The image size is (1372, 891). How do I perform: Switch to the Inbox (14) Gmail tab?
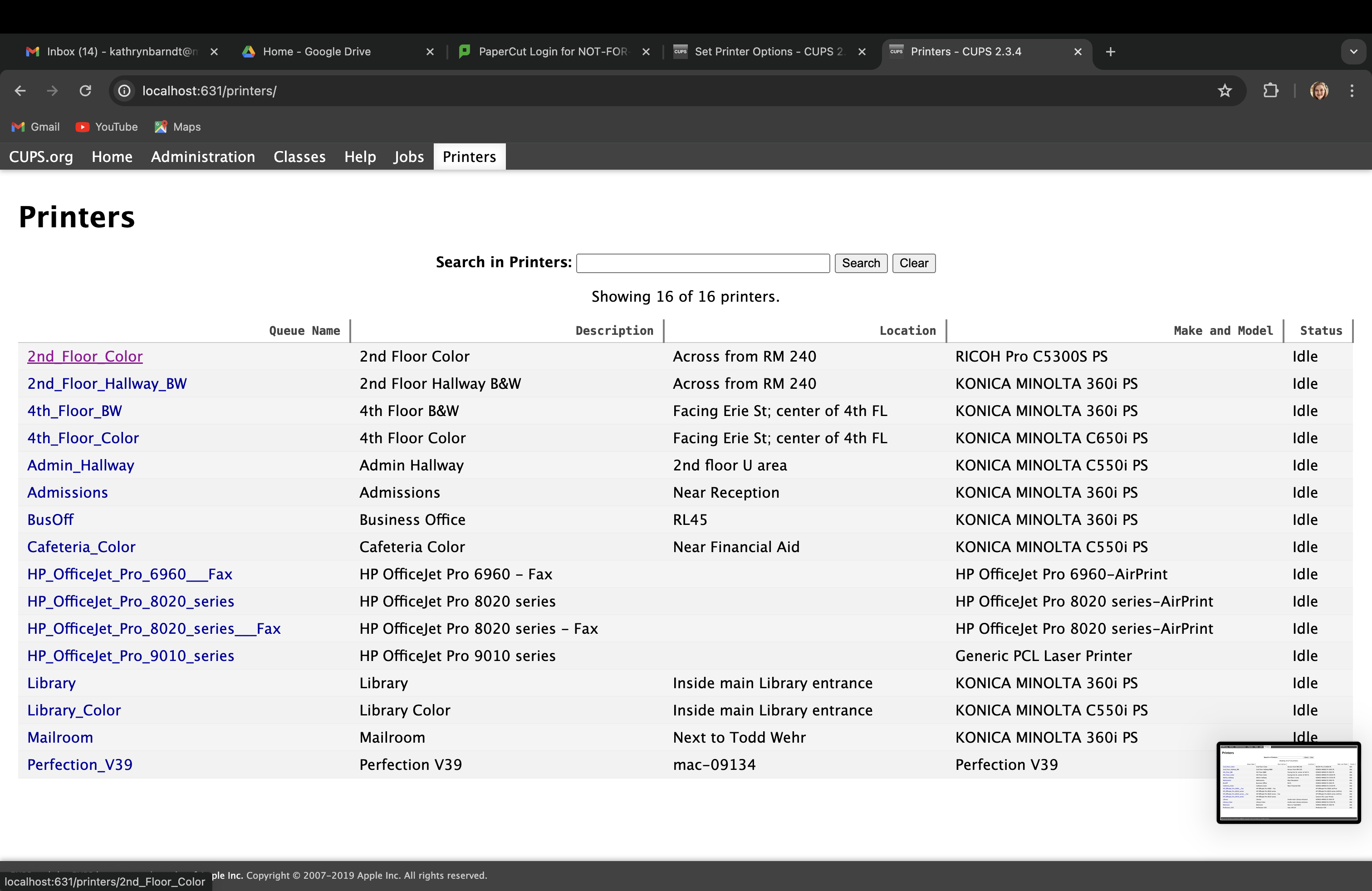pyautogui.click(x=122, y=52)
